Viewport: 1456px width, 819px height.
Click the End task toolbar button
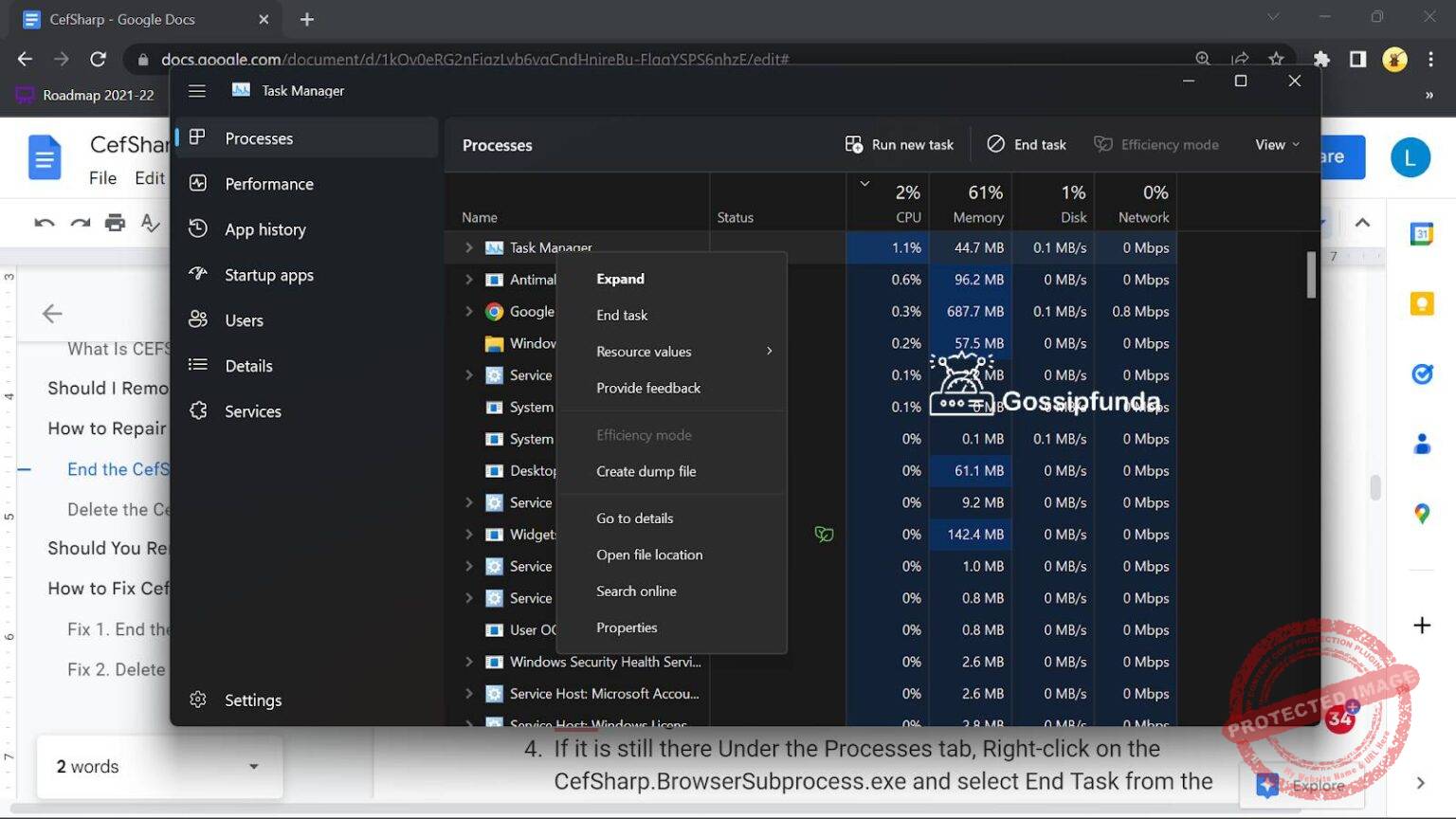pyautogui.click(x=1027, y=143)
